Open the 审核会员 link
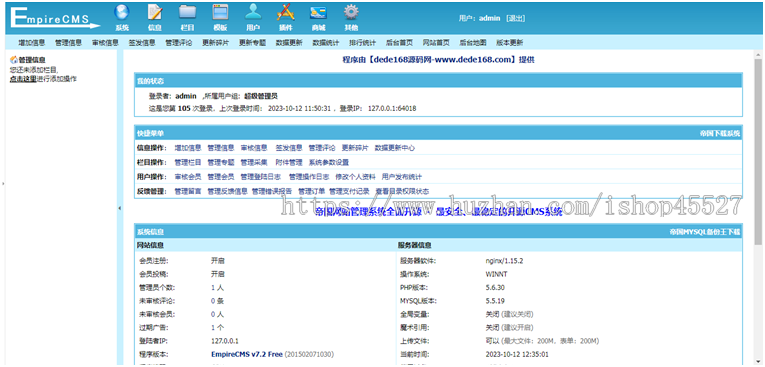This screenshot has width=765, height=367. (188, 177)
